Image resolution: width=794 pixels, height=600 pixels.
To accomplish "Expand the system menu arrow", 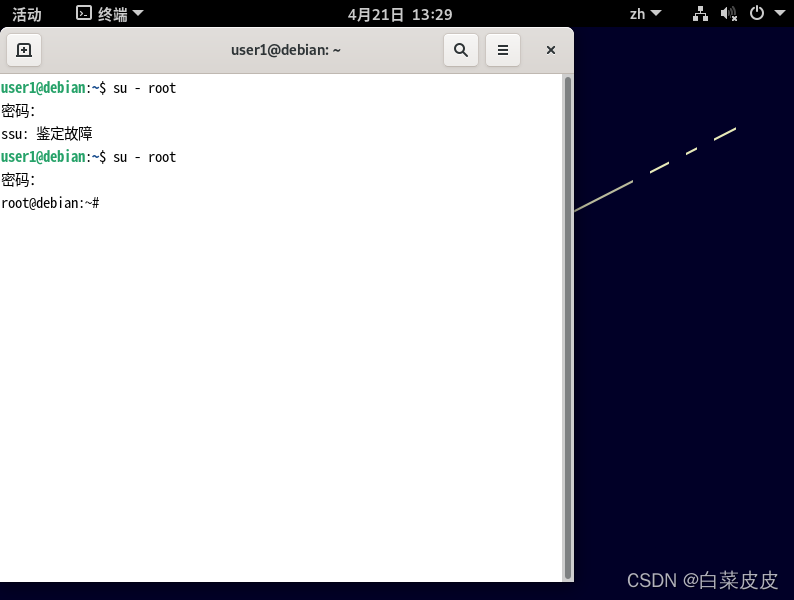I will coord(780,13).
